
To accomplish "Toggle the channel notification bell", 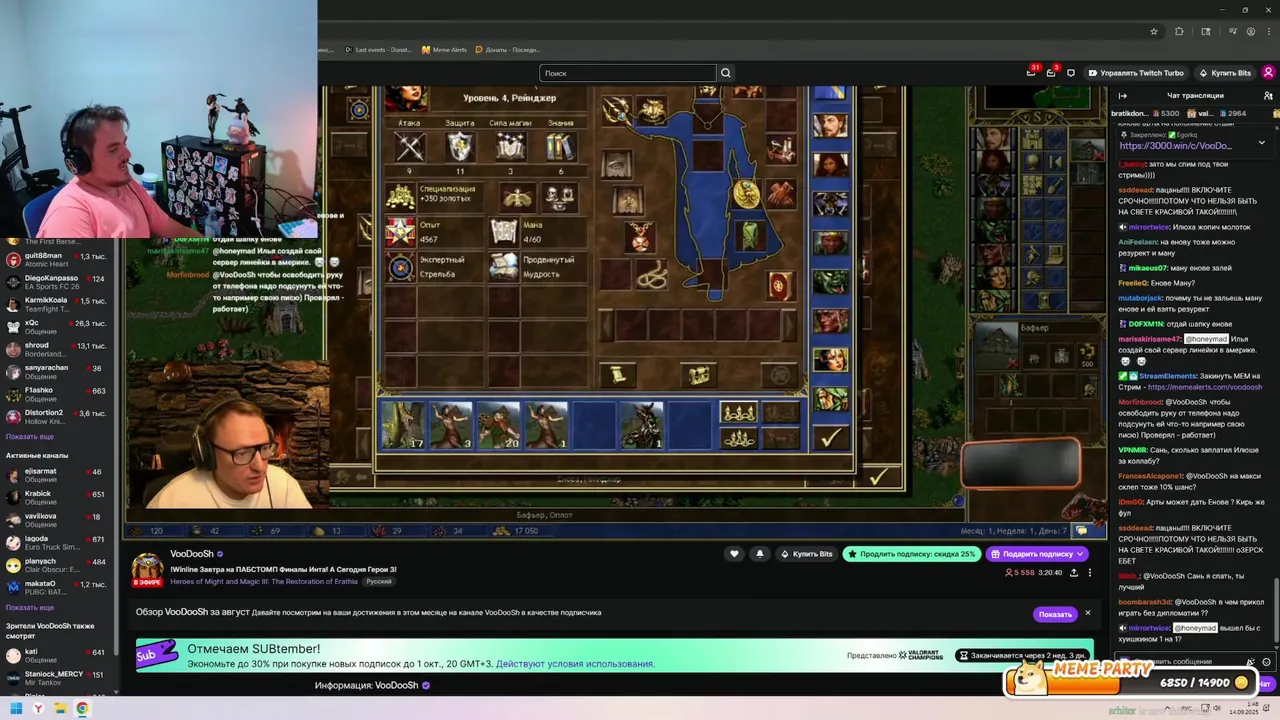I will (759, 554).
